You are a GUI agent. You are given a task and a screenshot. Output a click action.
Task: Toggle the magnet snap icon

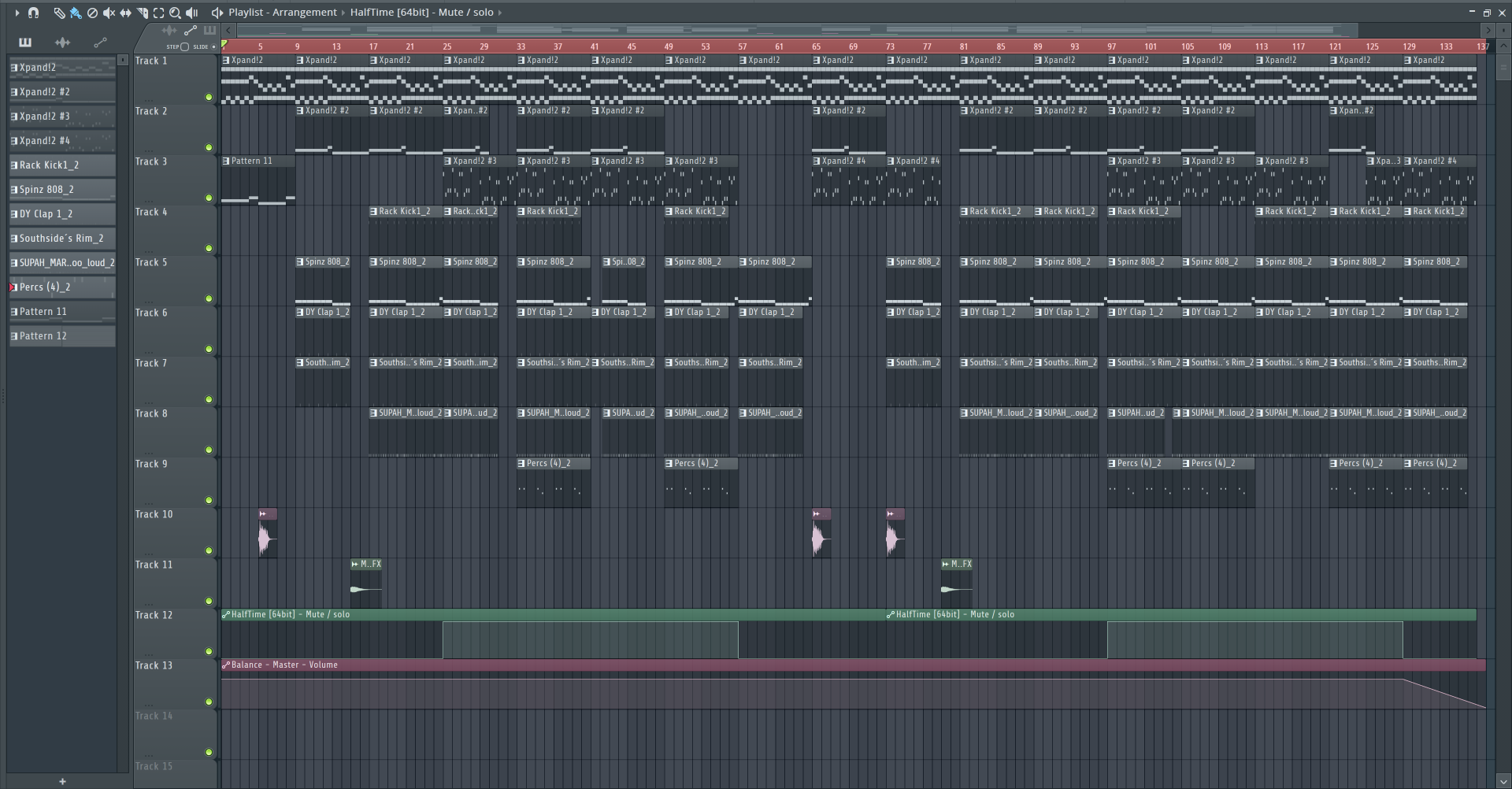[x=33, y=13]
